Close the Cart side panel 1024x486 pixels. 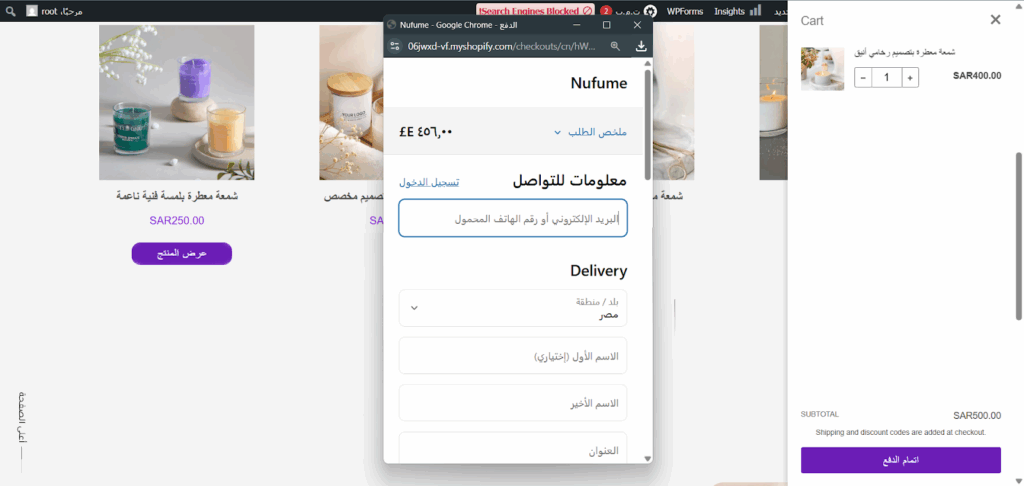995,20
